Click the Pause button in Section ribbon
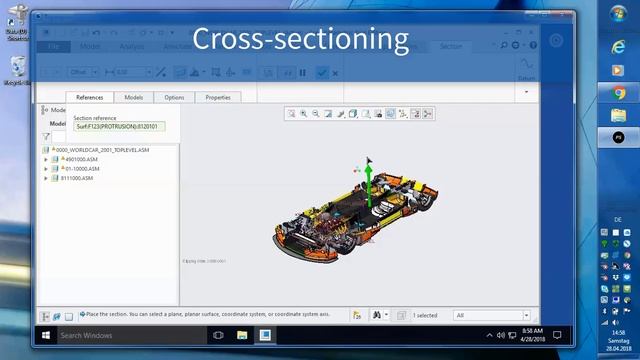The image size is (640, 360). pos(302,73)
